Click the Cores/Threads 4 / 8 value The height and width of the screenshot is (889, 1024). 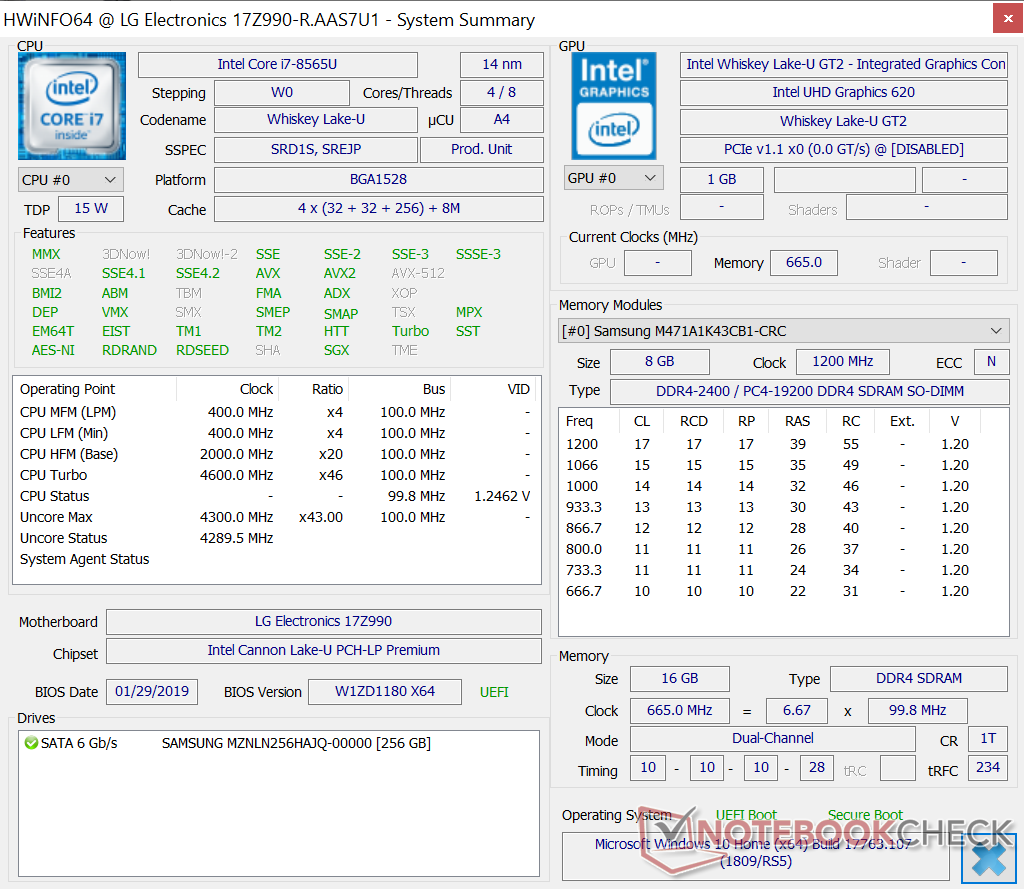[x=502, y=92]
